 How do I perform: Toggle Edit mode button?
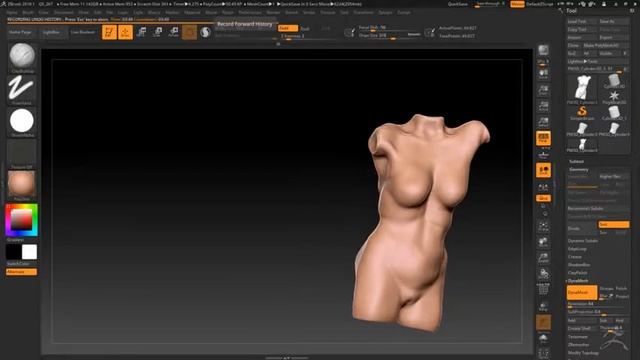coord(109,32)
